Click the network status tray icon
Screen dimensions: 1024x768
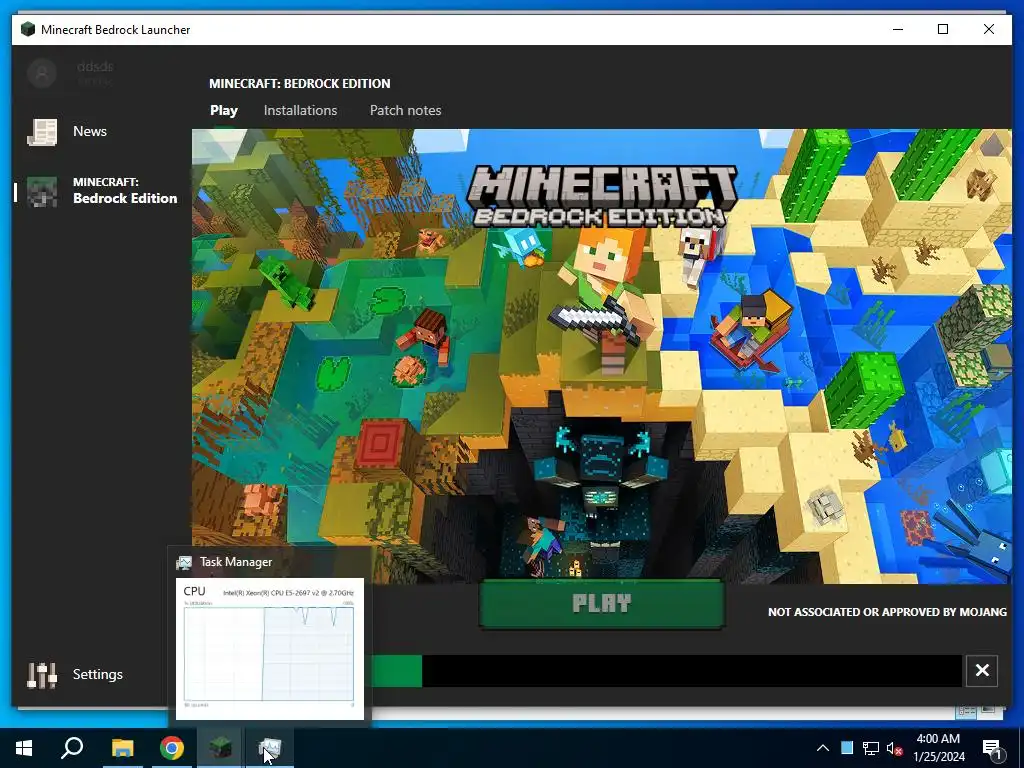point(871,748)
